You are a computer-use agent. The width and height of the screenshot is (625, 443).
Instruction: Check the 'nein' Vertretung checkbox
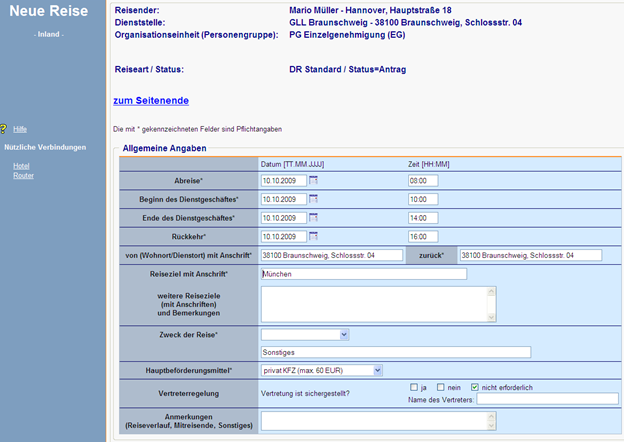[440, 387]
